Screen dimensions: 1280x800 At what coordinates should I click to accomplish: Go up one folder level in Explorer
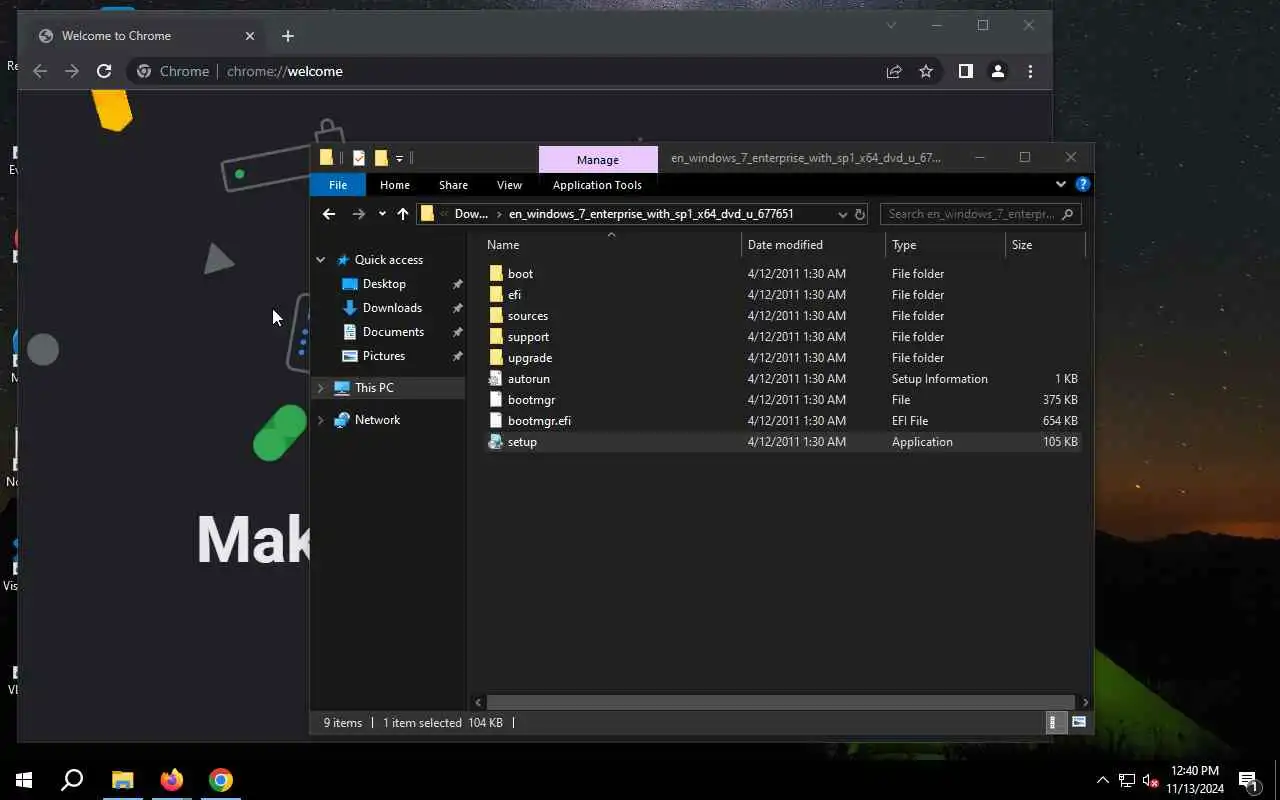403,213
